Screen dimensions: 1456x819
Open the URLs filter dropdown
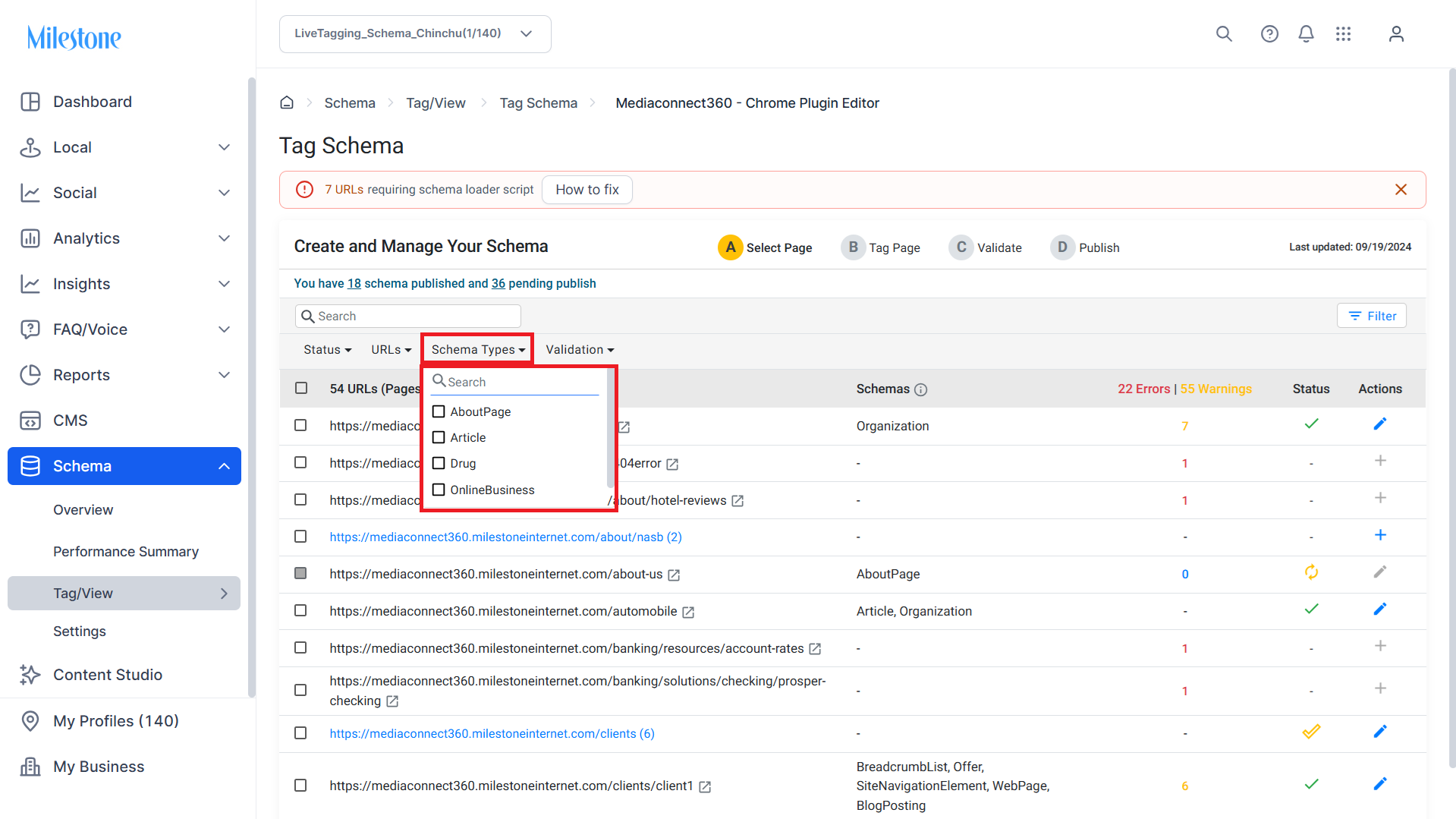(392, 350)
